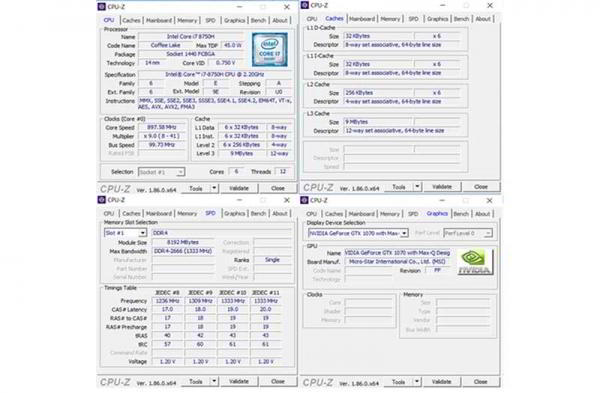Select Memory tab in Caches window
The width and height of the screenshot is (600, 393).
(x=390, y=19)
